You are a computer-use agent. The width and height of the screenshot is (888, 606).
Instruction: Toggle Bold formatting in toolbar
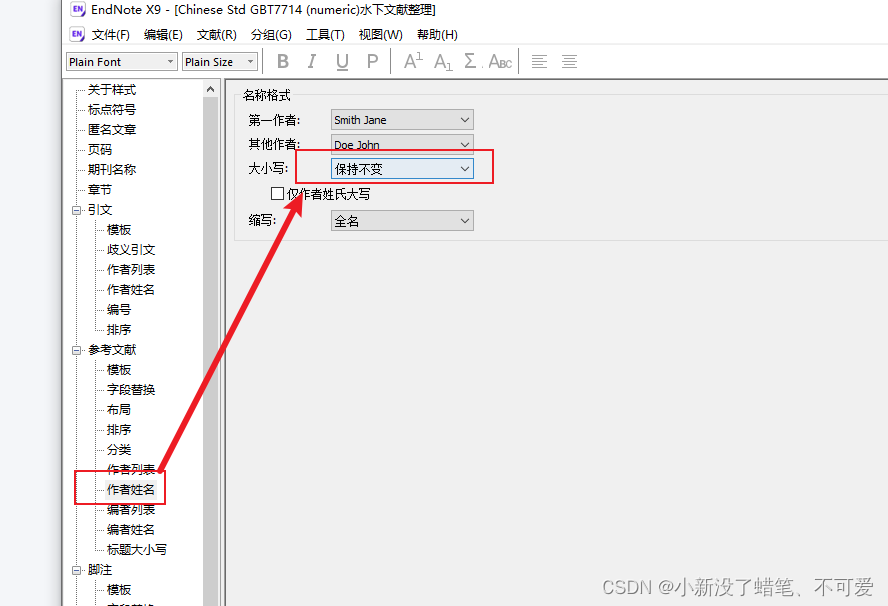(283, 61)
